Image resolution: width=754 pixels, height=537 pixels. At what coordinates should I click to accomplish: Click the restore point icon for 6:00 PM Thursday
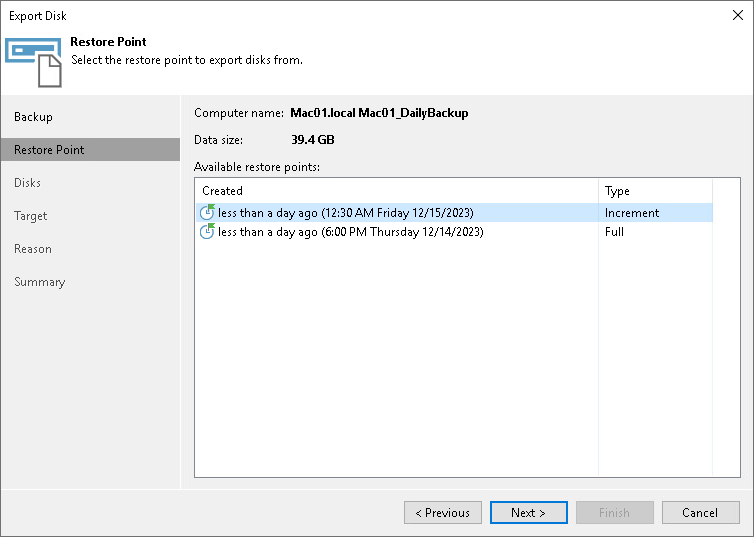tap(207, 231)
